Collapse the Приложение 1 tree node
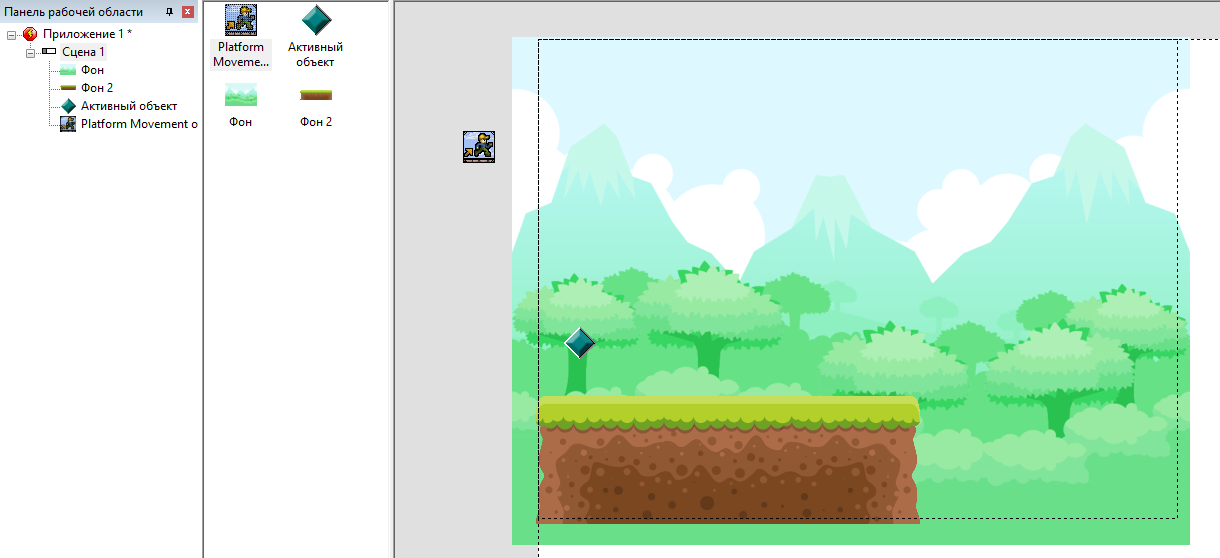This screenshot has height=558, width=1220. tap(11, 34)
